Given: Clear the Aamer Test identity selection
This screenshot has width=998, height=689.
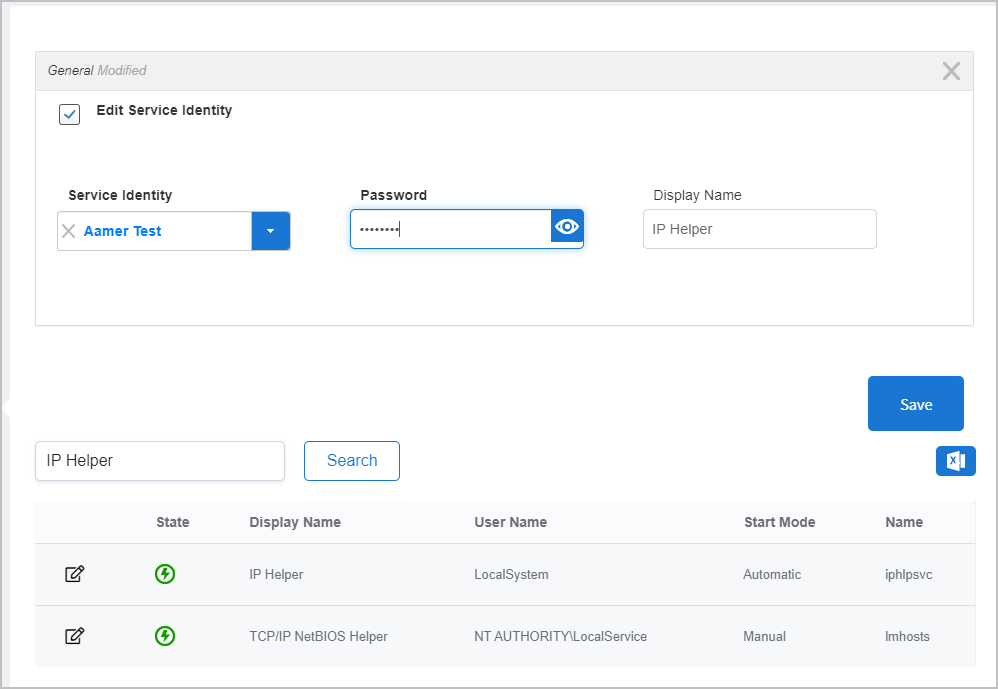Looking at the screenshot, I should coord(69,231).
